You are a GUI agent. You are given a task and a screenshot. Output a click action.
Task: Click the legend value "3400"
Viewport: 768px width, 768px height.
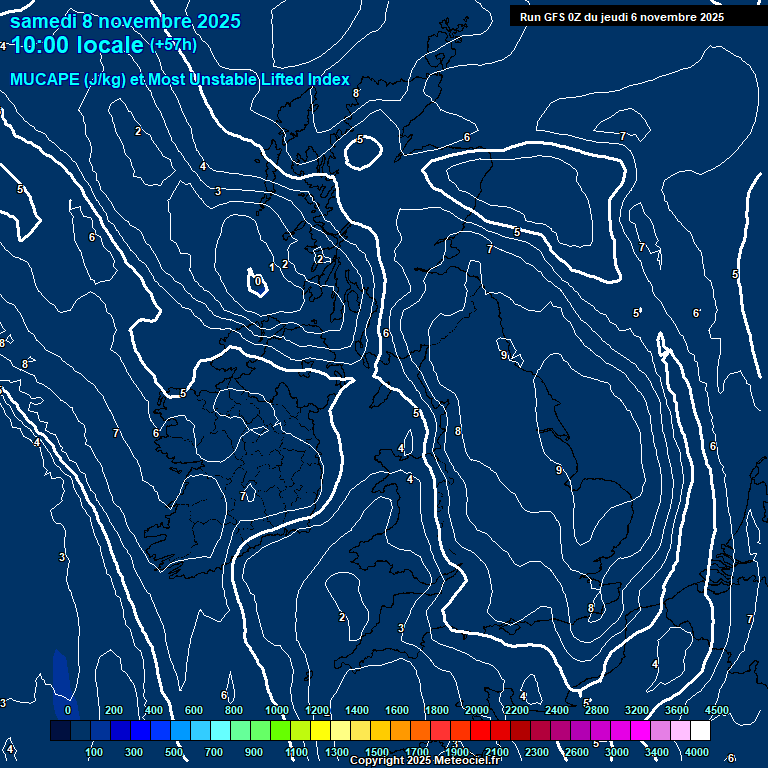[657, 752]
